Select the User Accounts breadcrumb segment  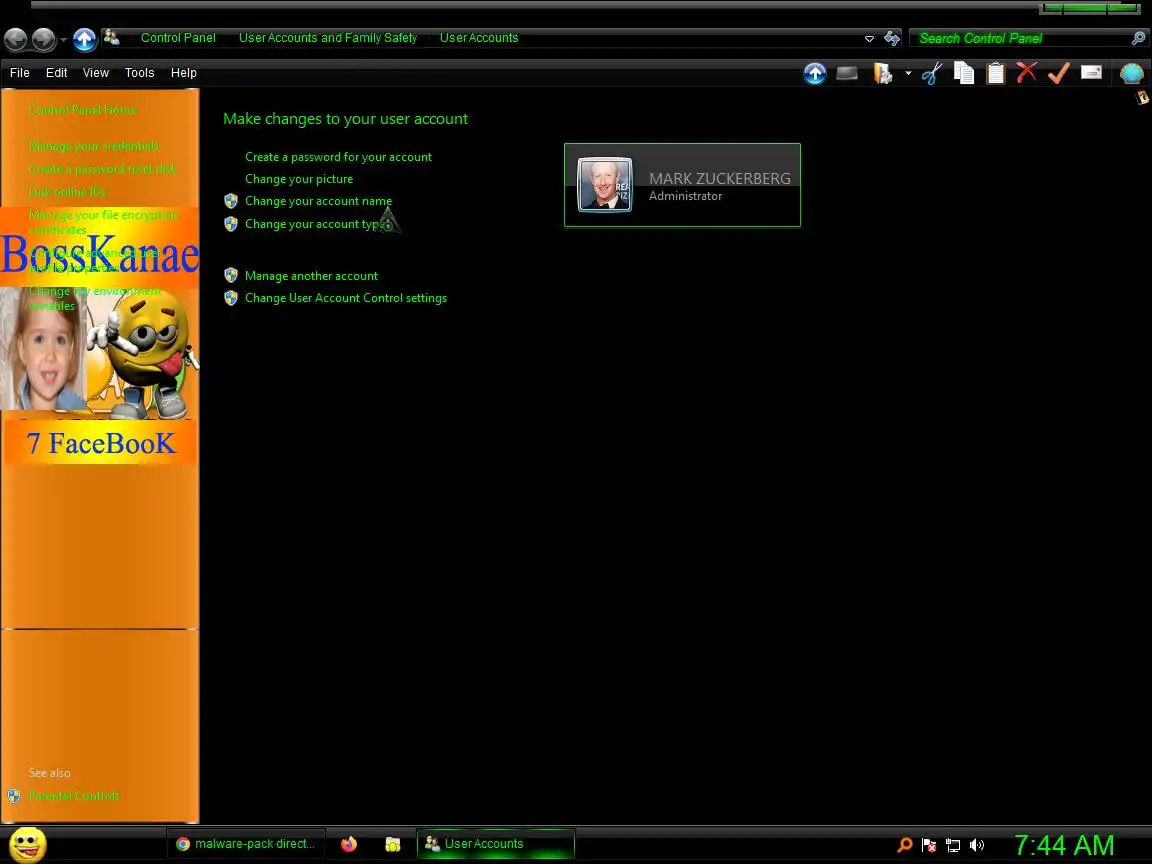tap(479, 37)
